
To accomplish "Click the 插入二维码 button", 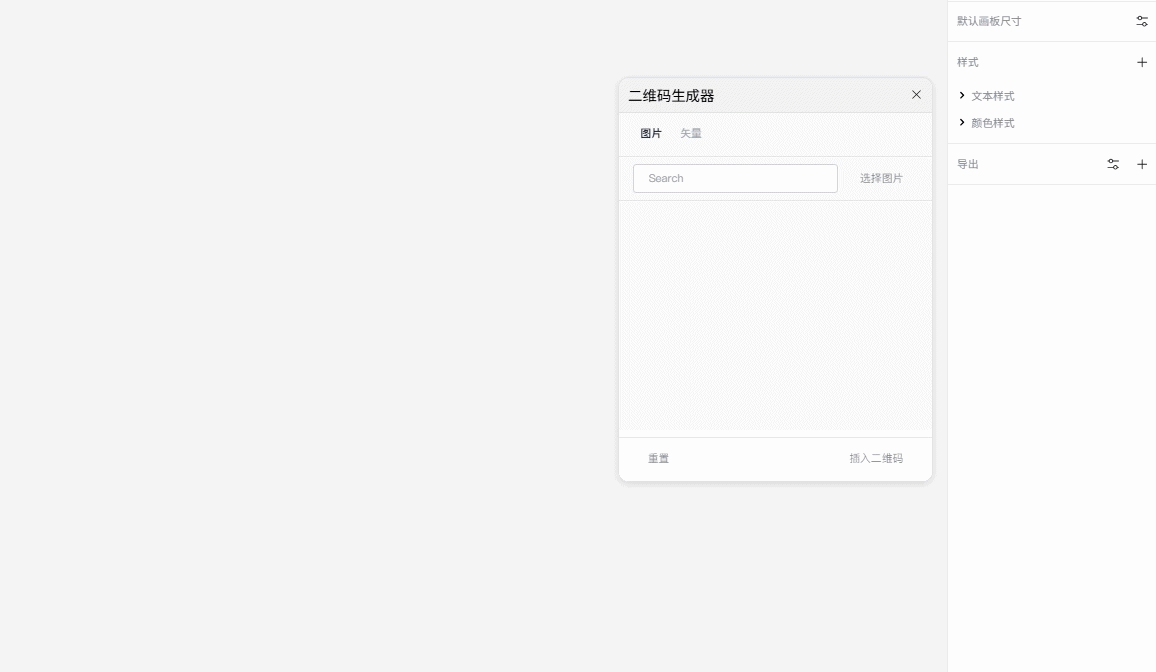I will pos(876,458).
